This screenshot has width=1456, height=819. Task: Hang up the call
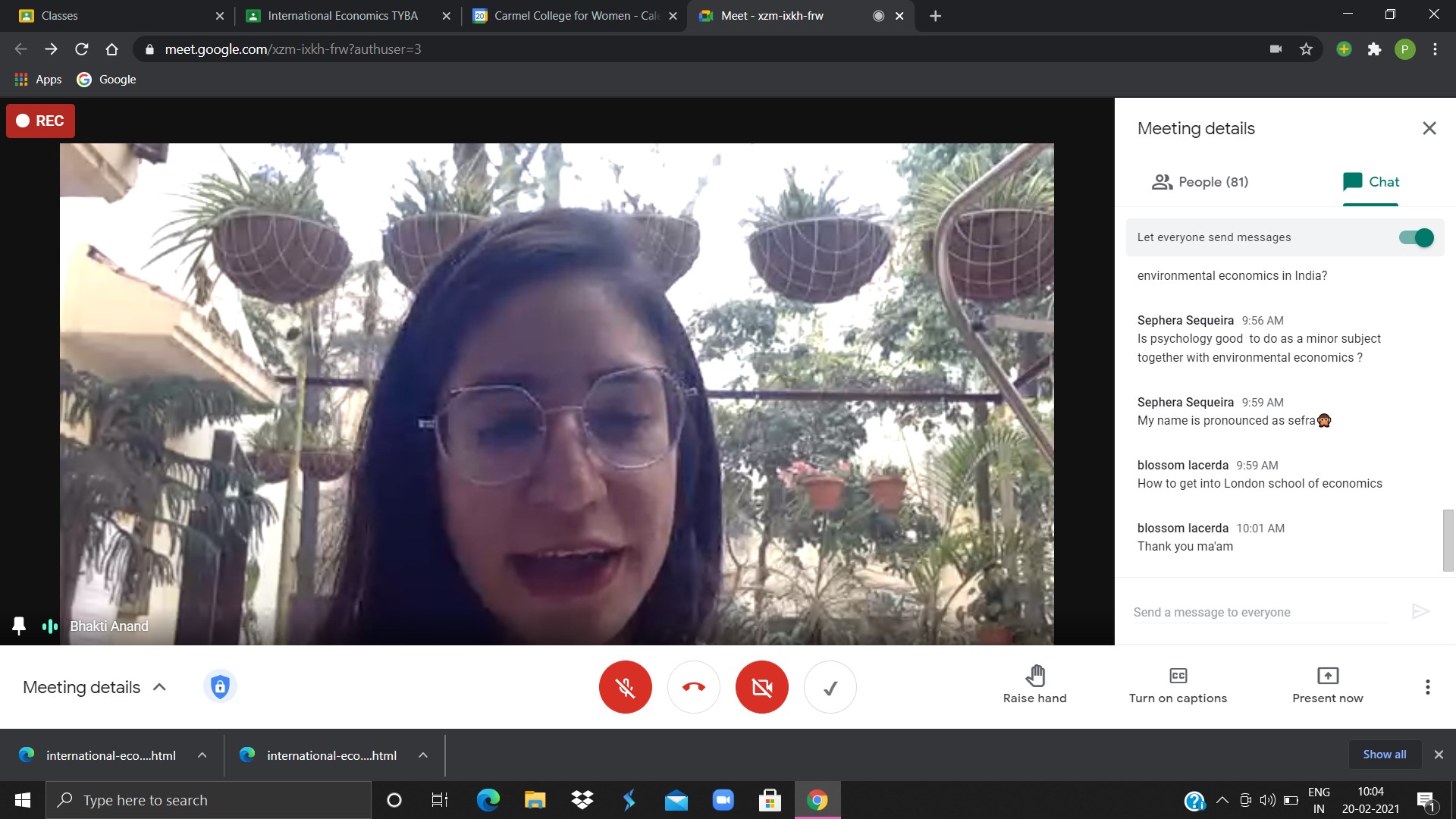click(x=693, y=687)
